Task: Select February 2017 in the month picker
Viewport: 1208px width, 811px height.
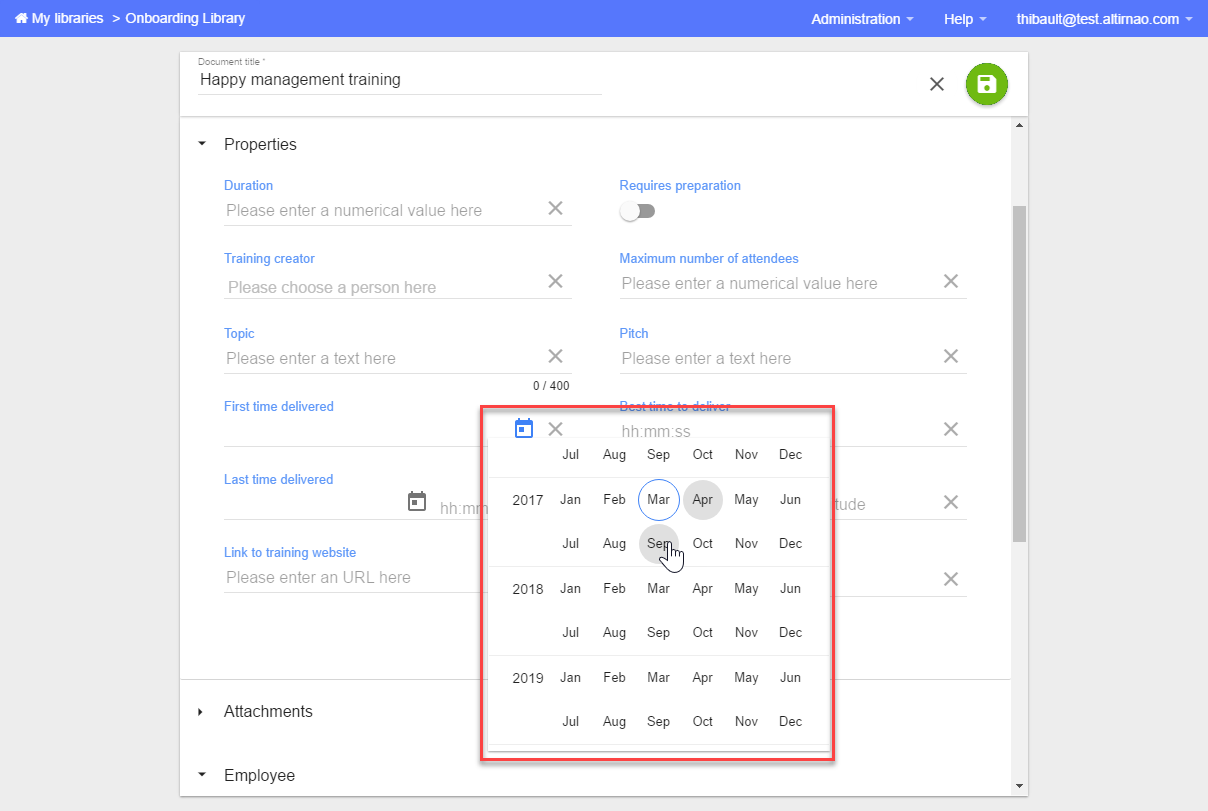Action: click(x=615, y=500)
